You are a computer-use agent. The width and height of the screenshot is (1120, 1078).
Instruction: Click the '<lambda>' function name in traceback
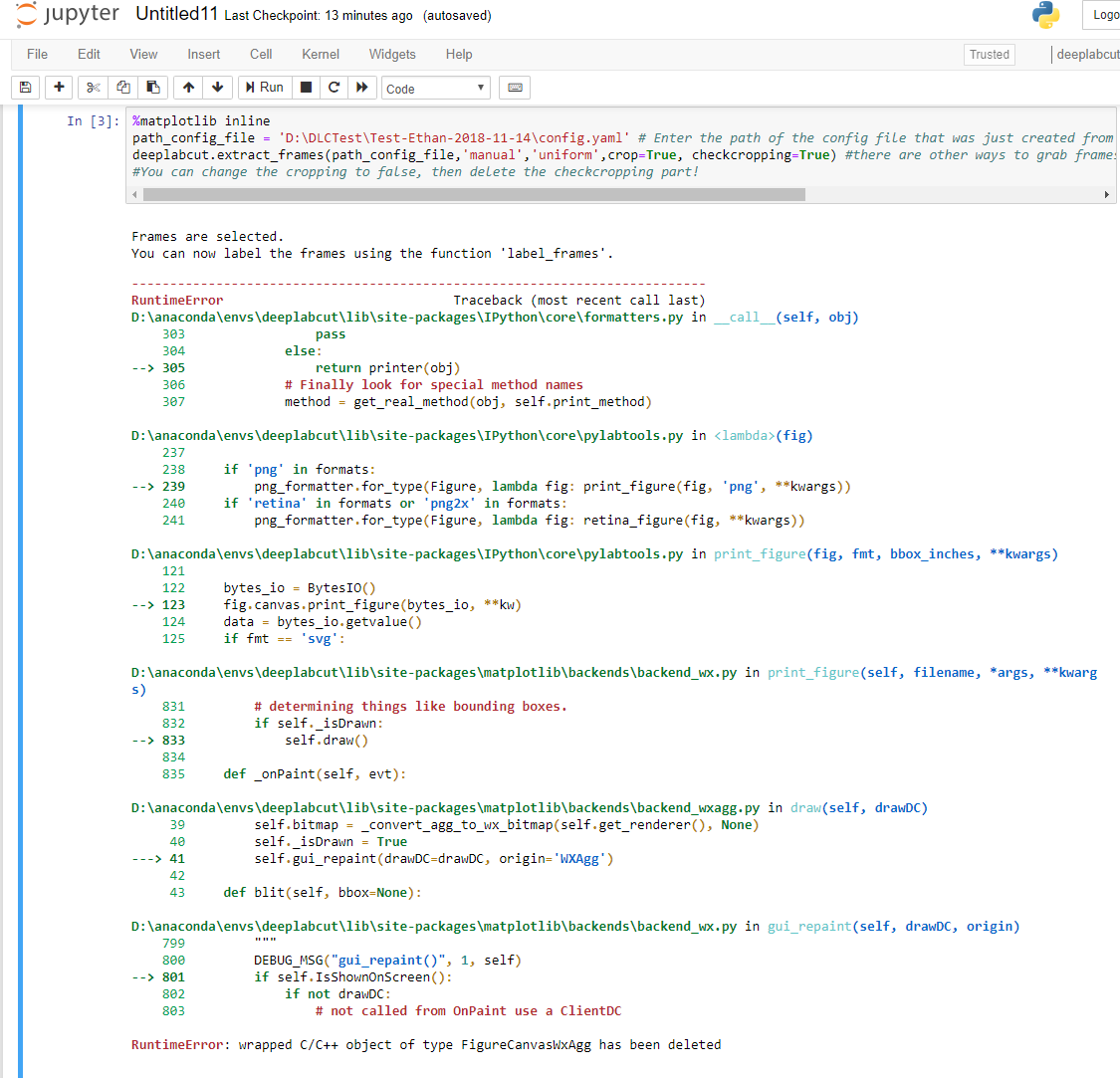coord(745,436)
